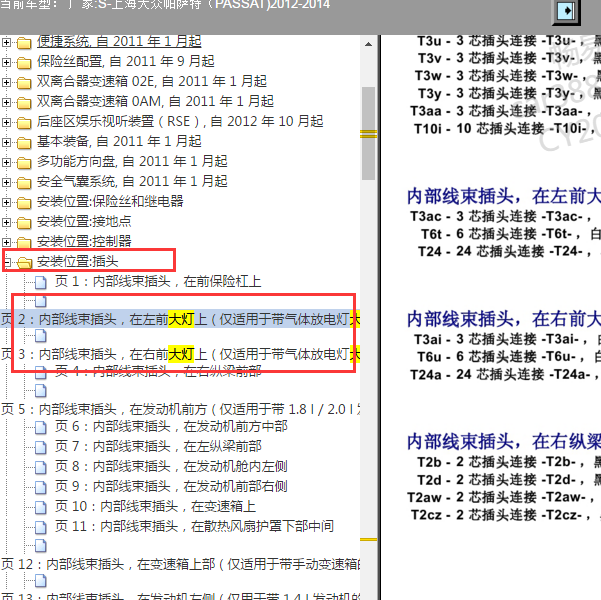The width and height of the screenshot is (601, 600).
Task: Expand 安装位置:保险丝和继电器 folder
Action: coord(6,202)
